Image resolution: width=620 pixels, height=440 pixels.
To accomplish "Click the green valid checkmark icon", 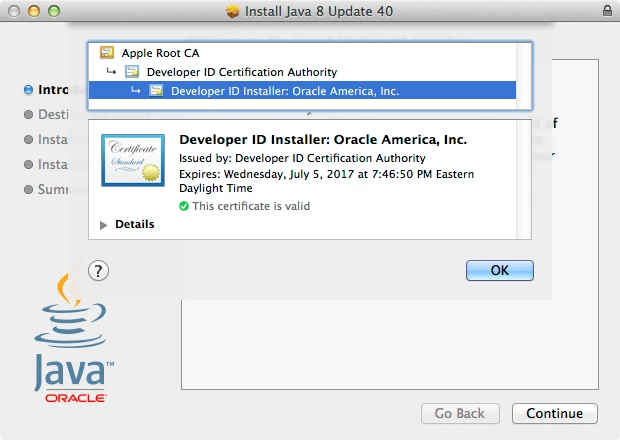I will pos(184,206).
